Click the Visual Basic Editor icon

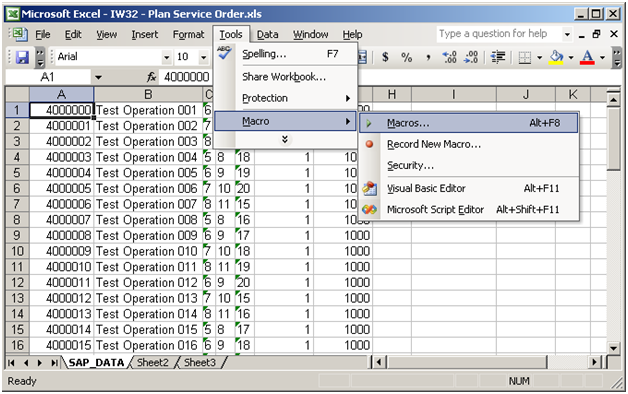(369, 188)
